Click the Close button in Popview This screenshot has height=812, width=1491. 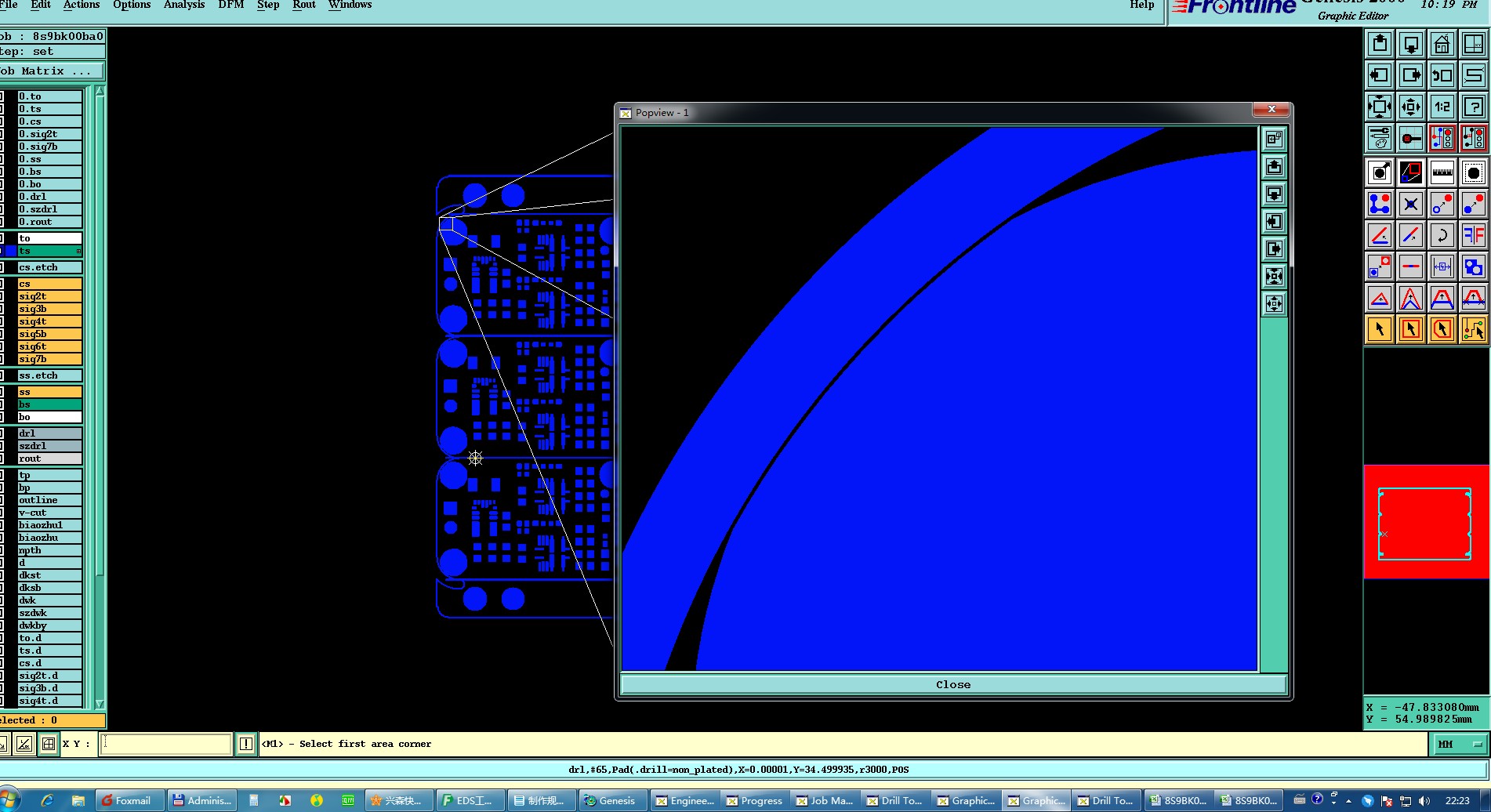(x=953, y=684)
